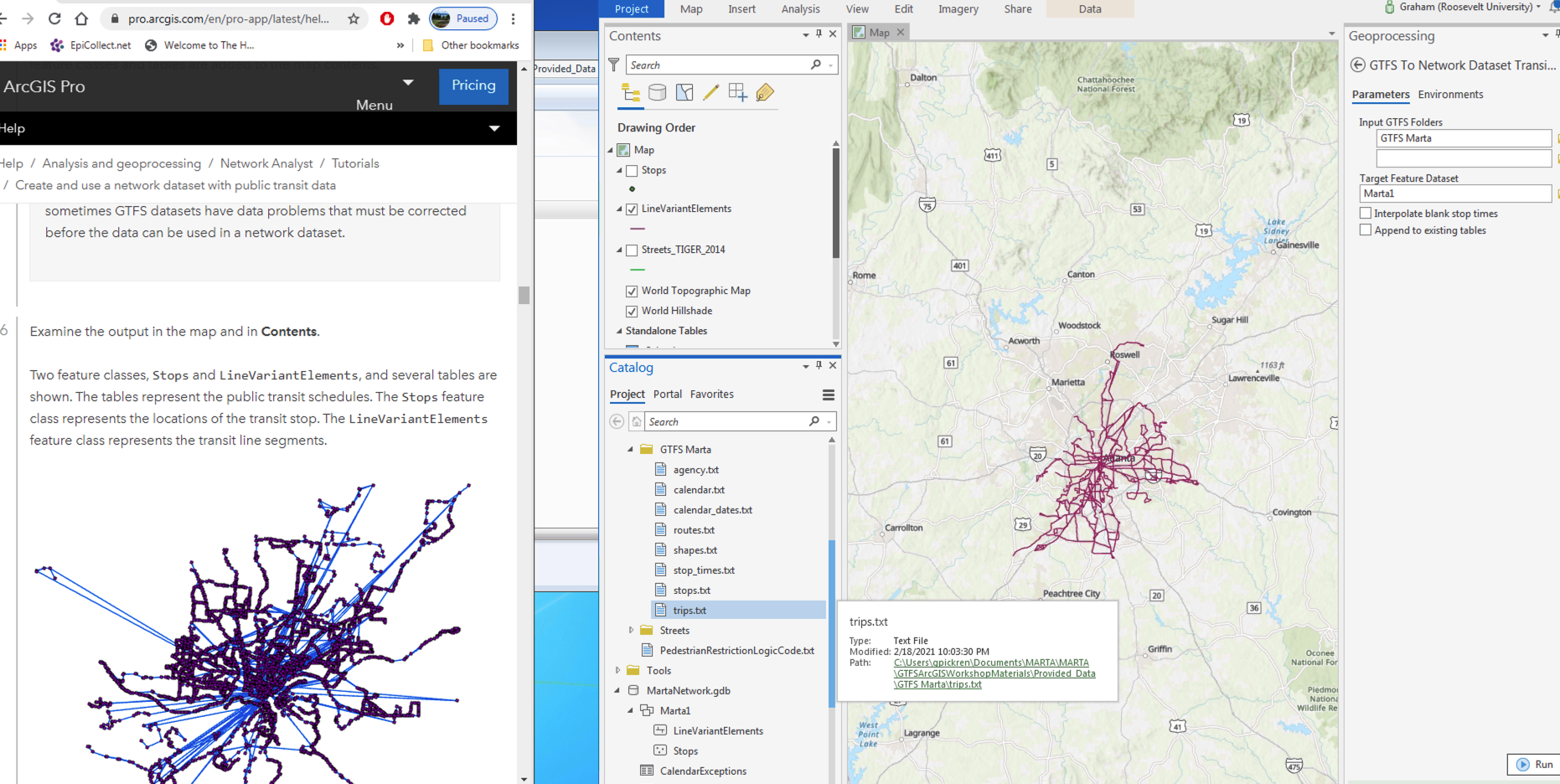Collapse the Standalone Tables group

pos(619,332)
